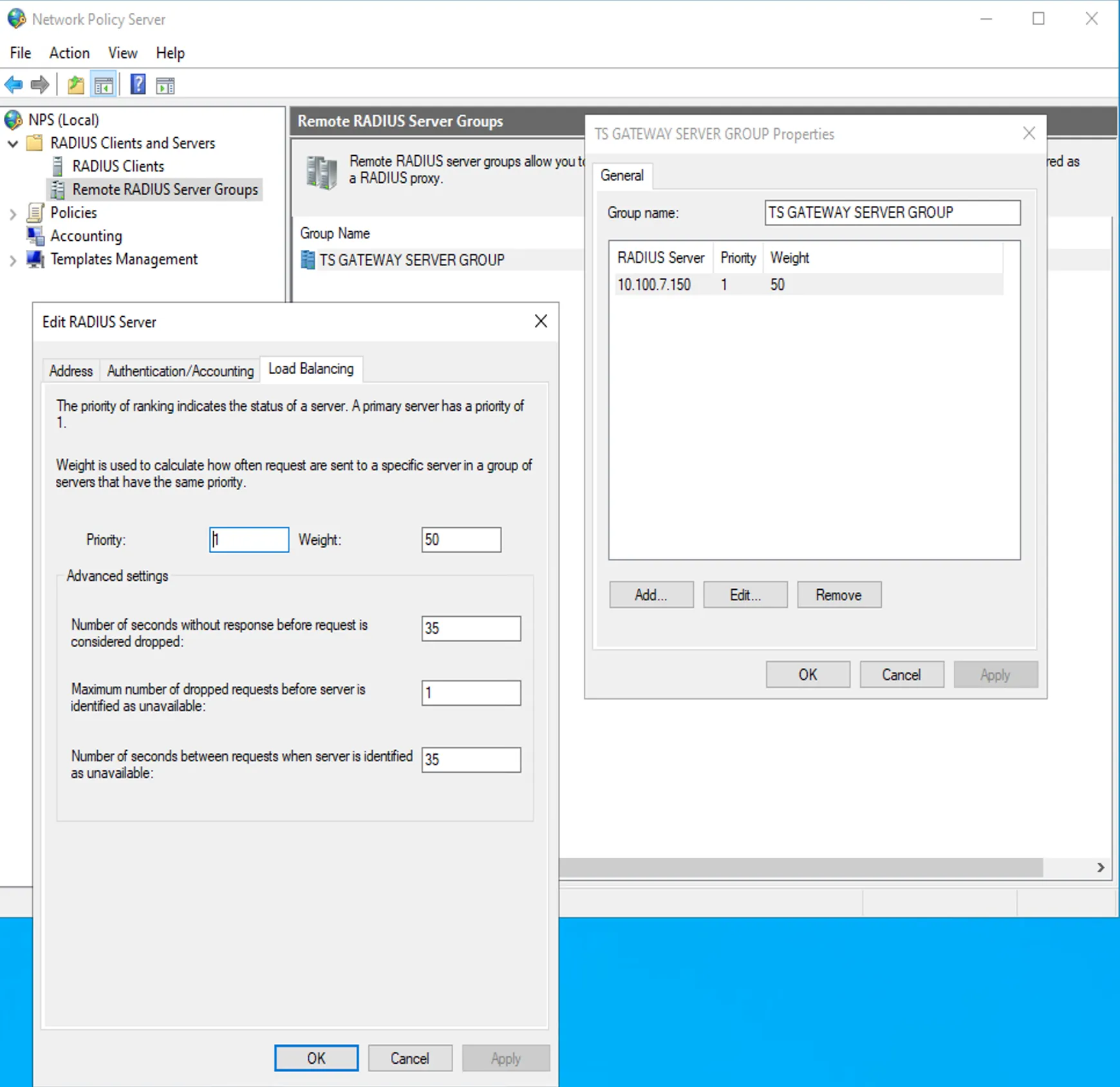The image size is (1120, 1087).
Task: Expand the Policies node
Action: tap(13, 213)
